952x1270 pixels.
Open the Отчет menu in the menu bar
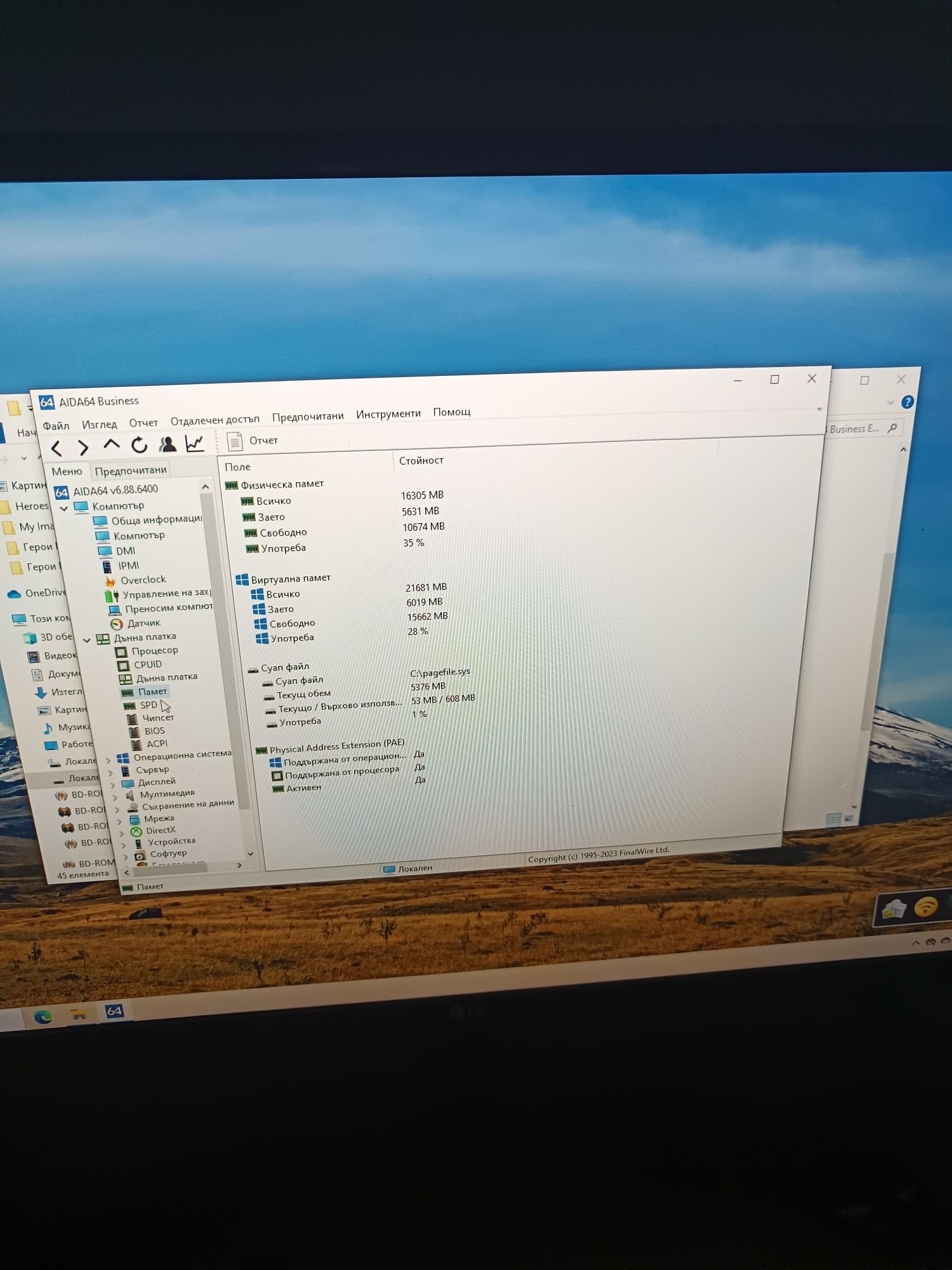(143, 423)
